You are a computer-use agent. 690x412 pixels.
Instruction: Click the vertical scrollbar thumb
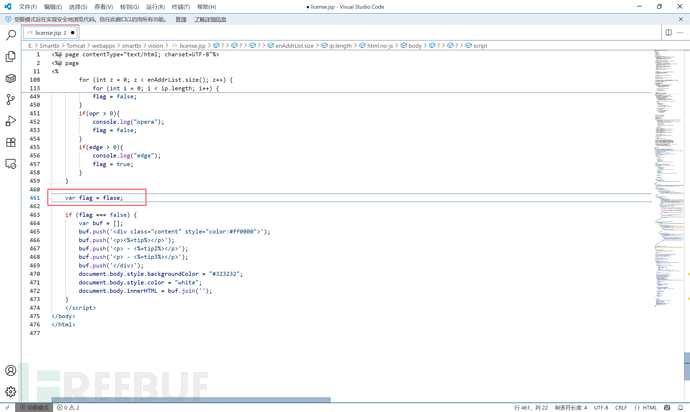click(x=687, y=366)
